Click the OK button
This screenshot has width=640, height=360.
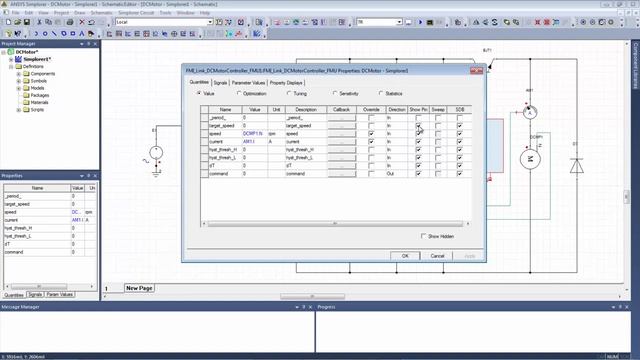405,256
